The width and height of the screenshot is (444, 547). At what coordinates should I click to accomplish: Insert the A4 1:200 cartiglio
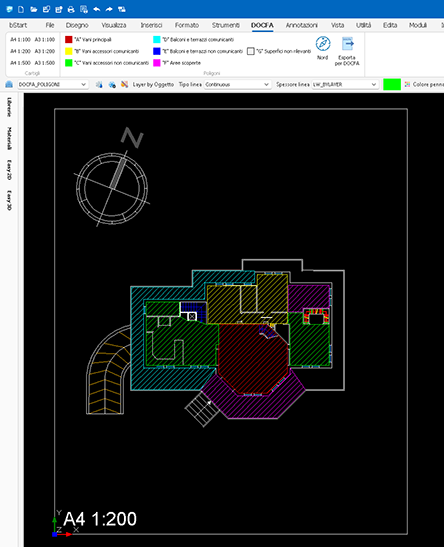click(20, 51)
